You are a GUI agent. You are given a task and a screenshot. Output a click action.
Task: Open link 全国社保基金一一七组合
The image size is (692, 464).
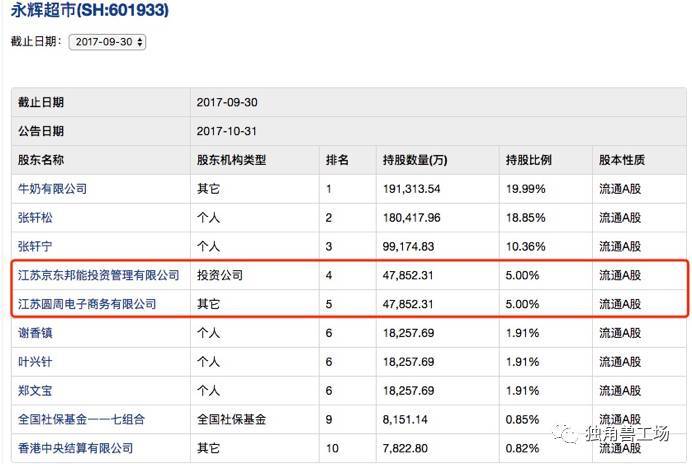tap(81, 419)
